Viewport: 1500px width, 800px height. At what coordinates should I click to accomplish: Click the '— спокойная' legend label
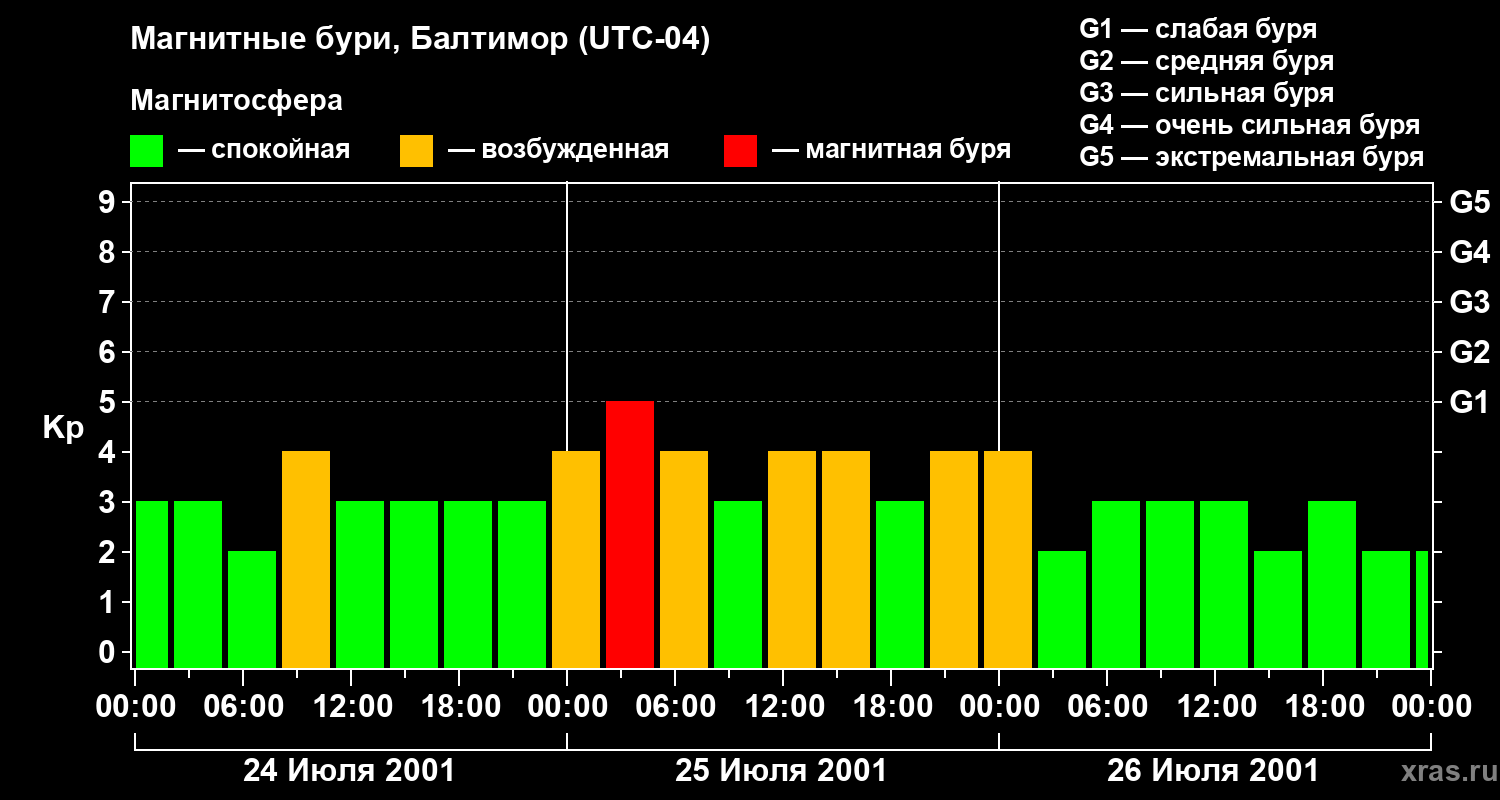(264, 150)
